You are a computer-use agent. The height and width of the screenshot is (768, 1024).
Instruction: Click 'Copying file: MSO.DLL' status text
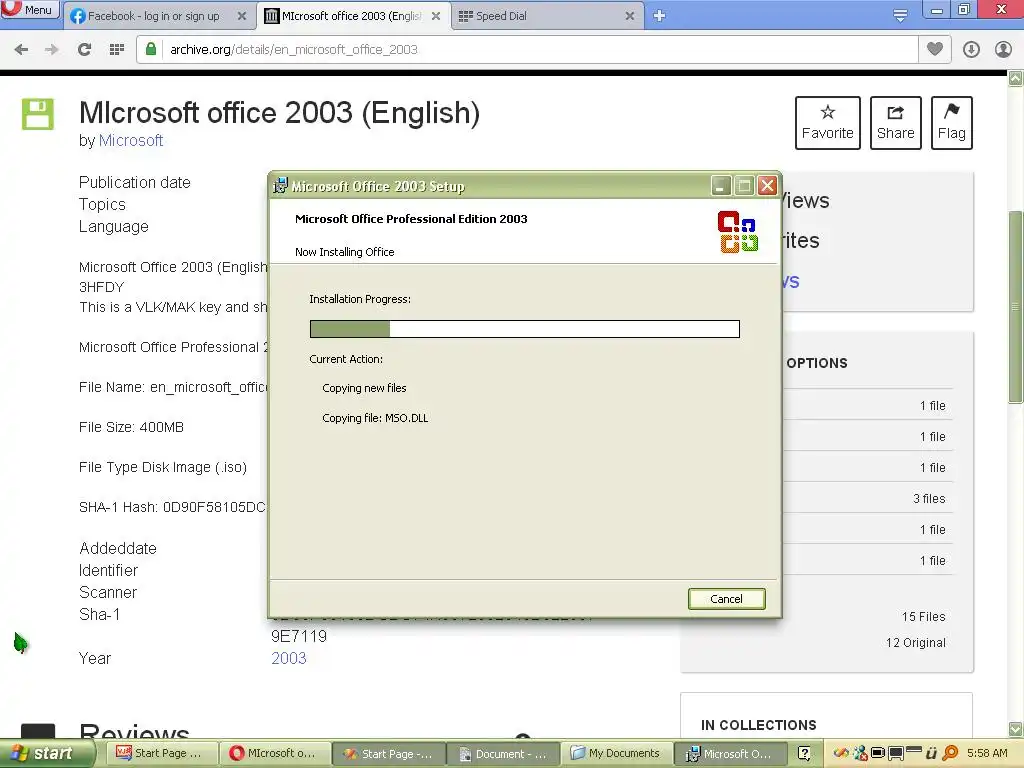375,418
